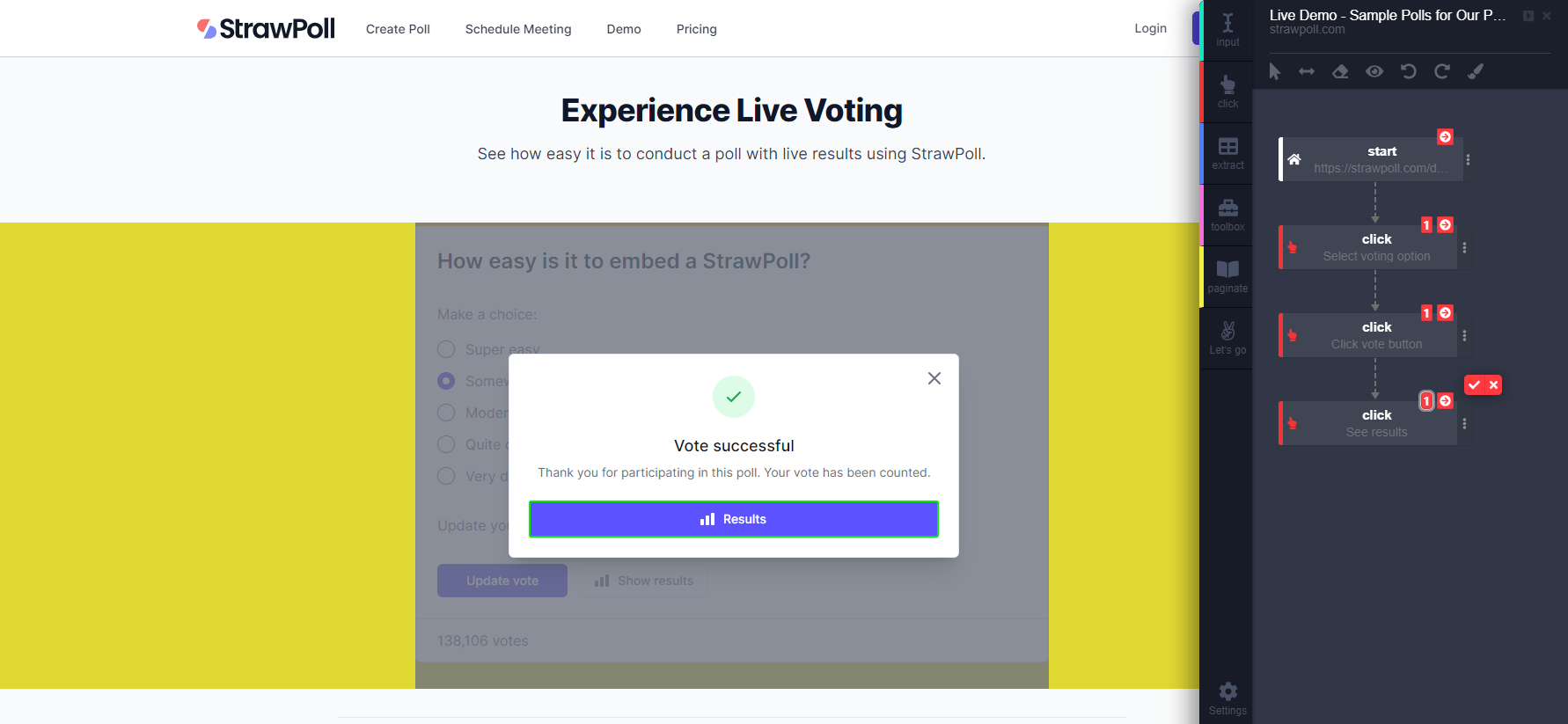Screen dimensions: 1568x724
Task: Click the Results button in the vote dialog
Action: click(x=734, y=519)
